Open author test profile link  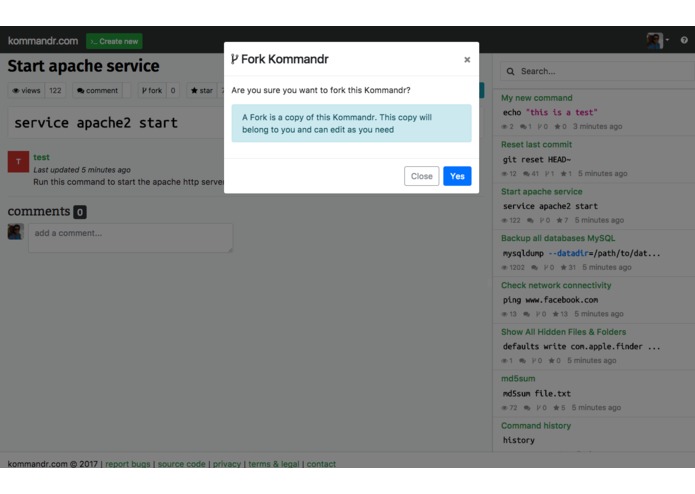tap(41, 157)
